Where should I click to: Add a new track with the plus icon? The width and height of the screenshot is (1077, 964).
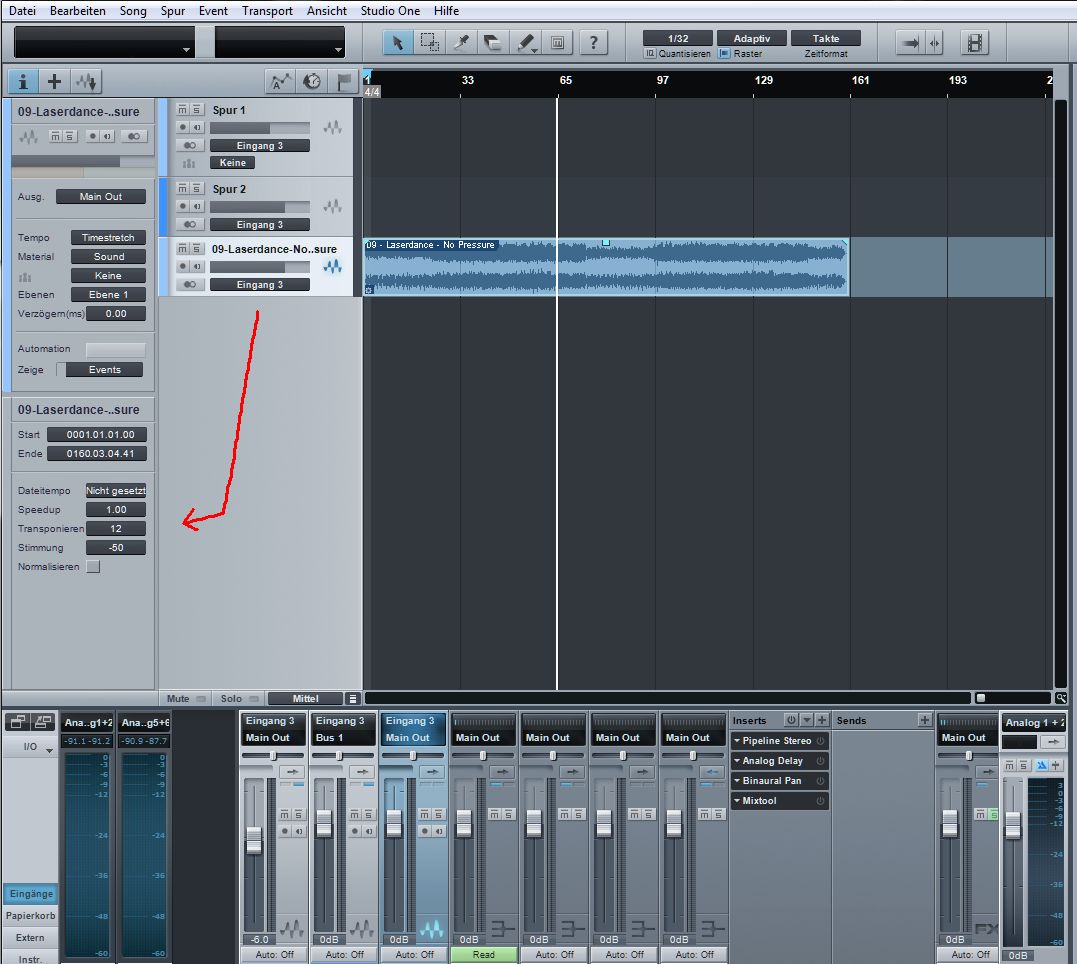pos(54,81)
